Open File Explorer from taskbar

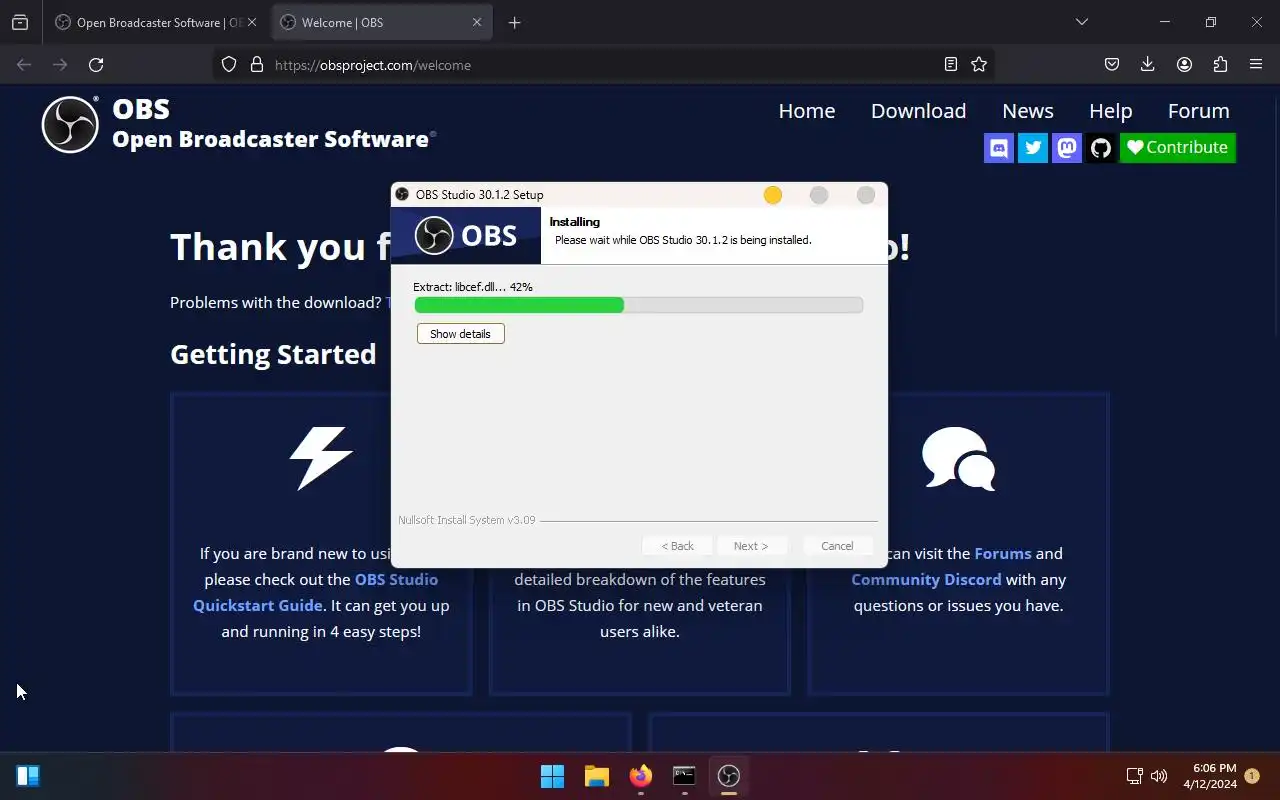click(x=597, y=776)
